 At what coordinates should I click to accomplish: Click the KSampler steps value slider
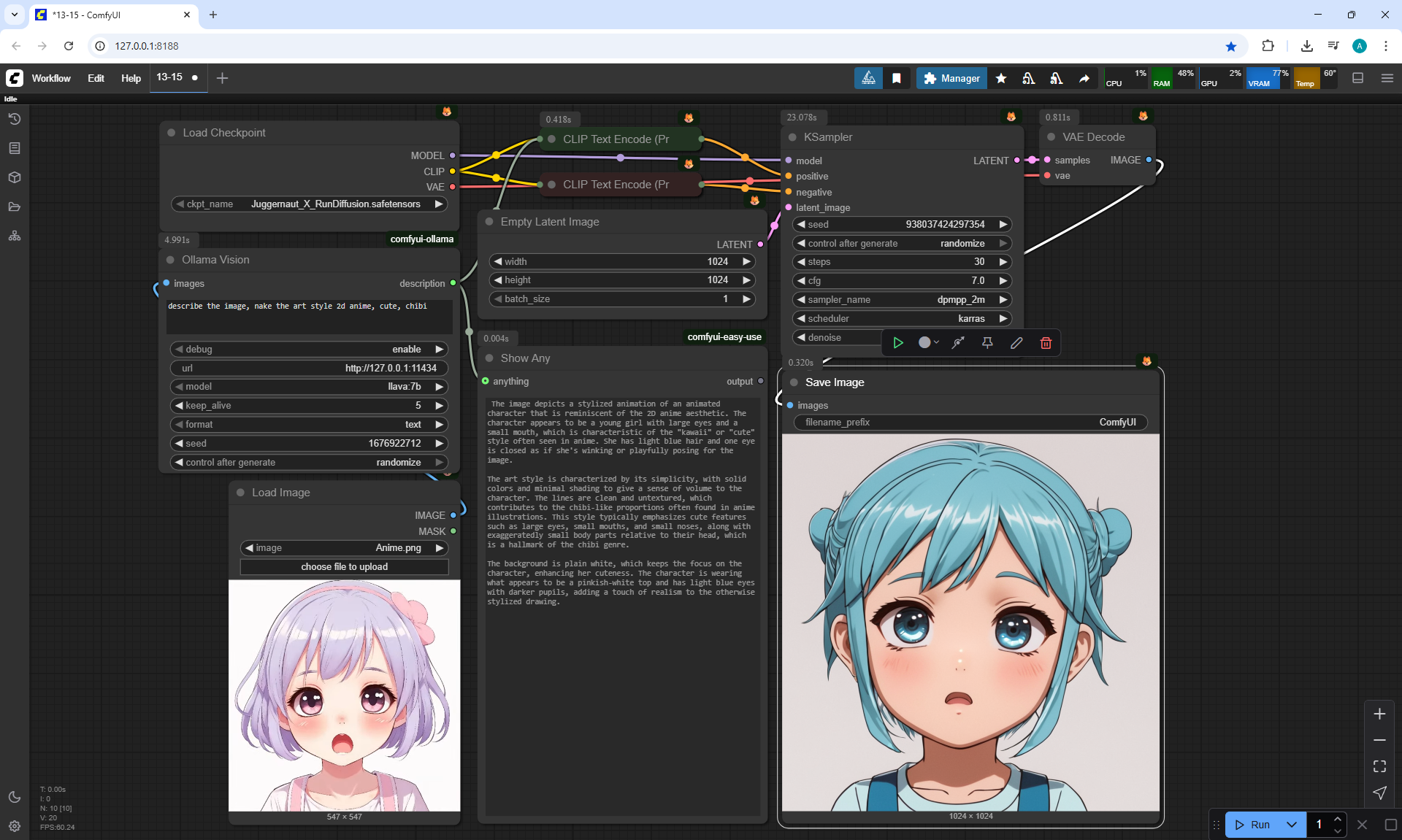[x=902, y=262]
